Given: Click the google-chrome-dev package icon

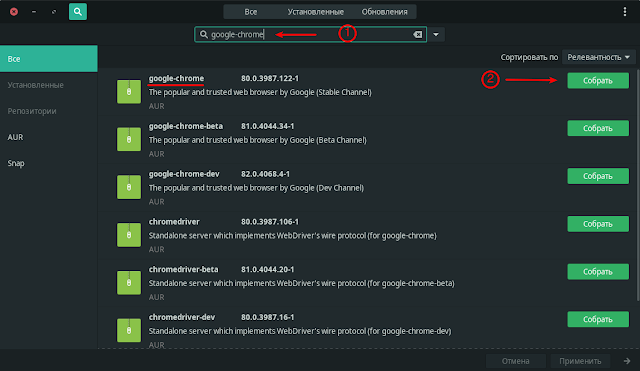Looking at the screenshot, I should [x=129, y=187].
